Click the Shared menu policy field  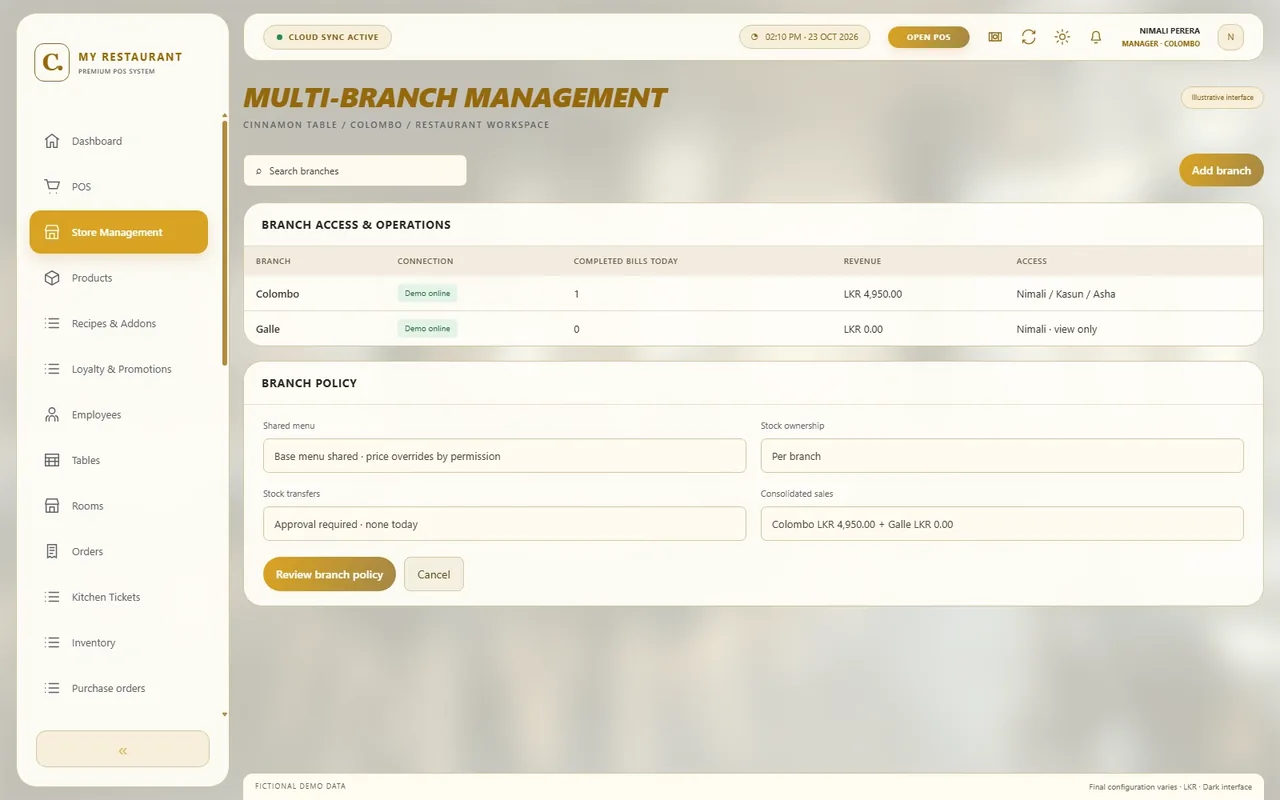point(504,456)
